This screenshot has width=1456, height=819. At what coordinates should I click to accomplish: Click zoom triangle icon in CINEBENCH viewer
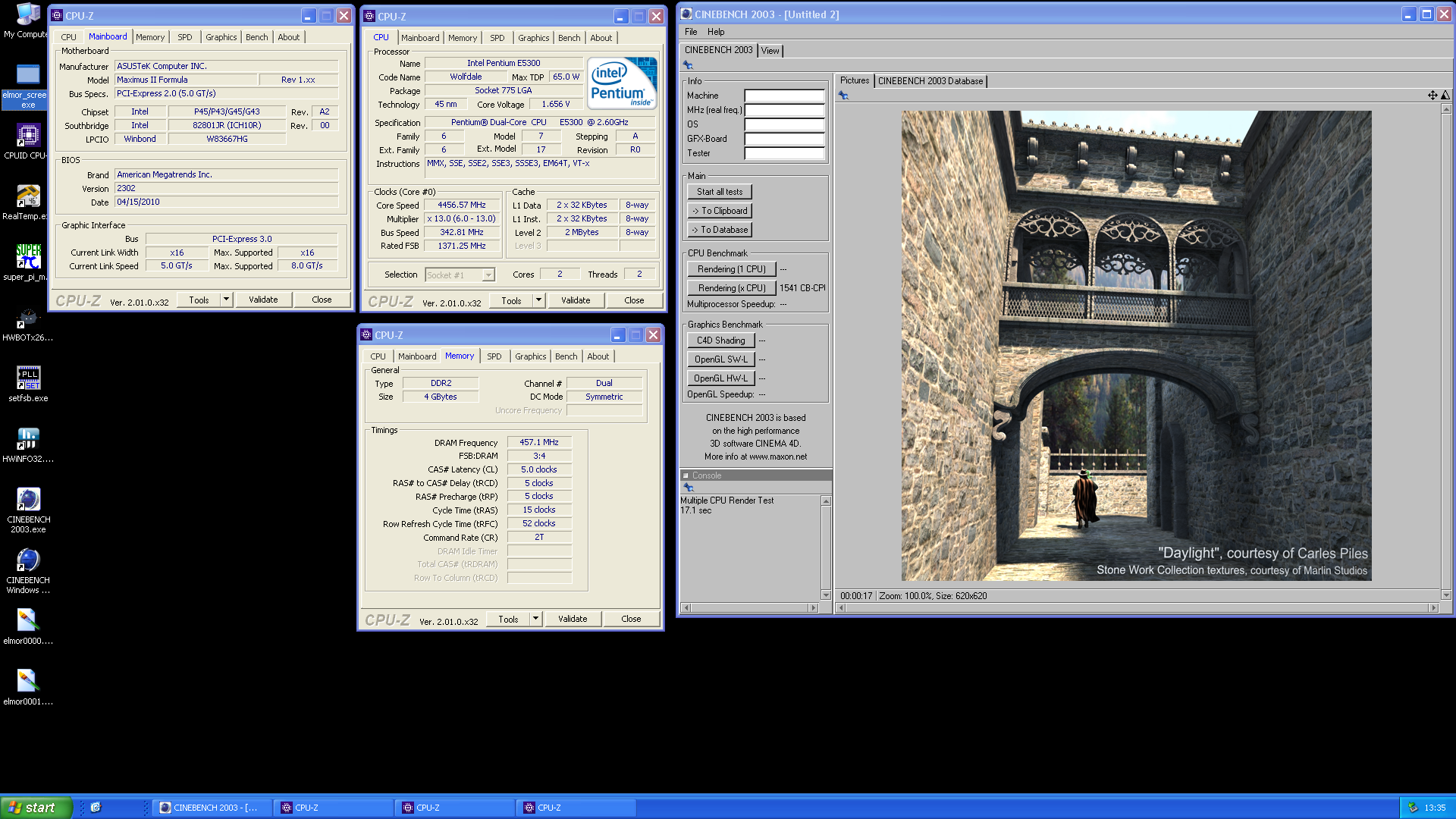pos(1445,96)
